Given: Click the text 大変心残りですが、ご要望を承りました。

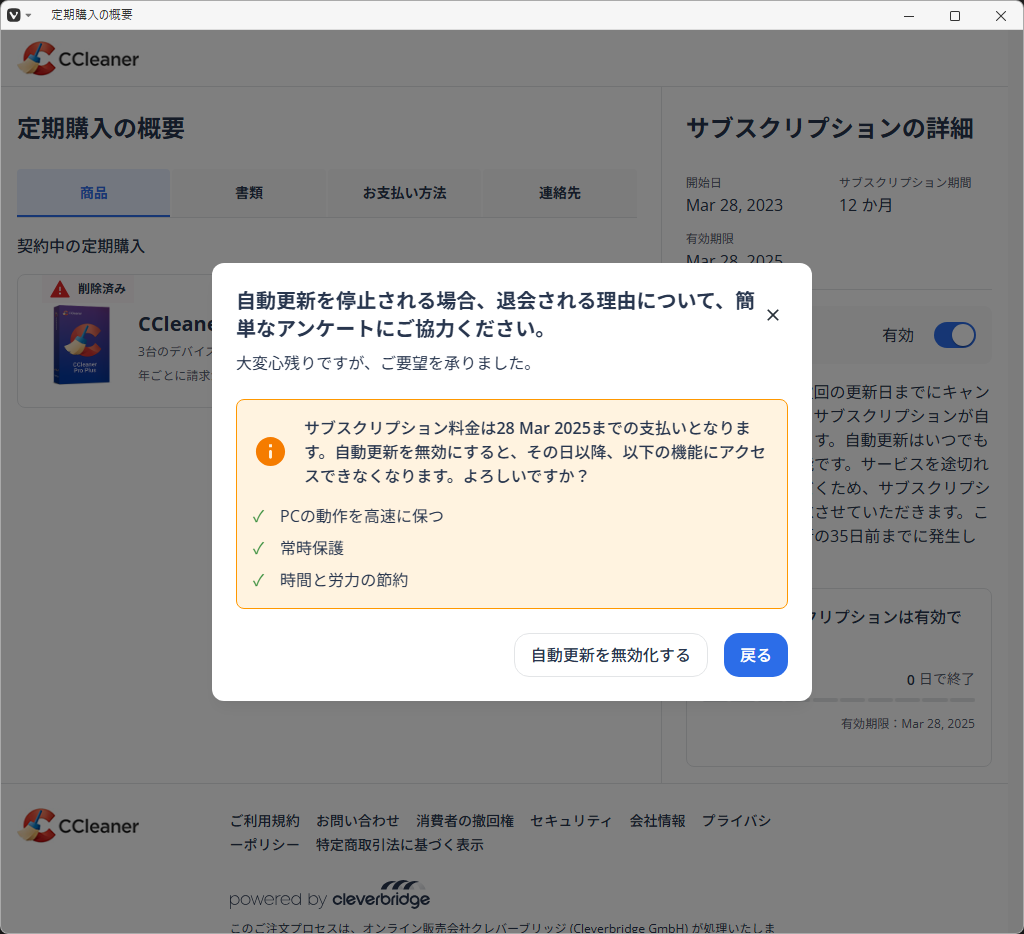Looking at the screenshot, I should point(387,363).
